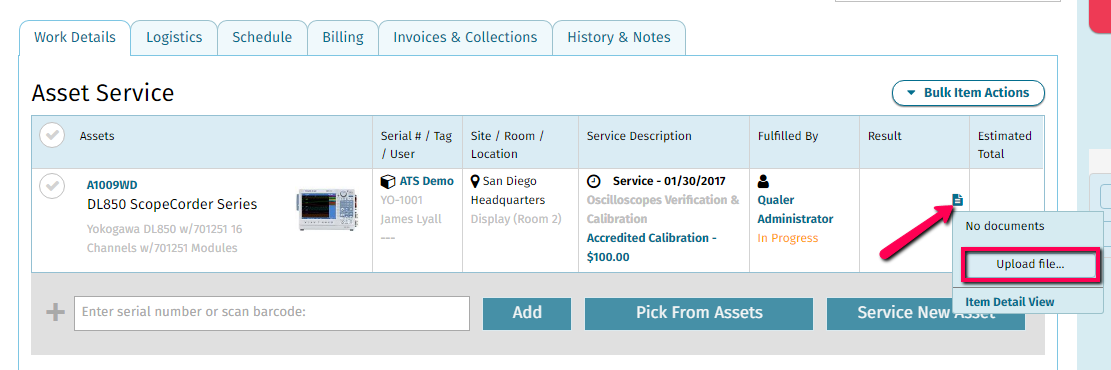Click the Add button
This screenshot has width=1111, height=370.
point(527,313)
